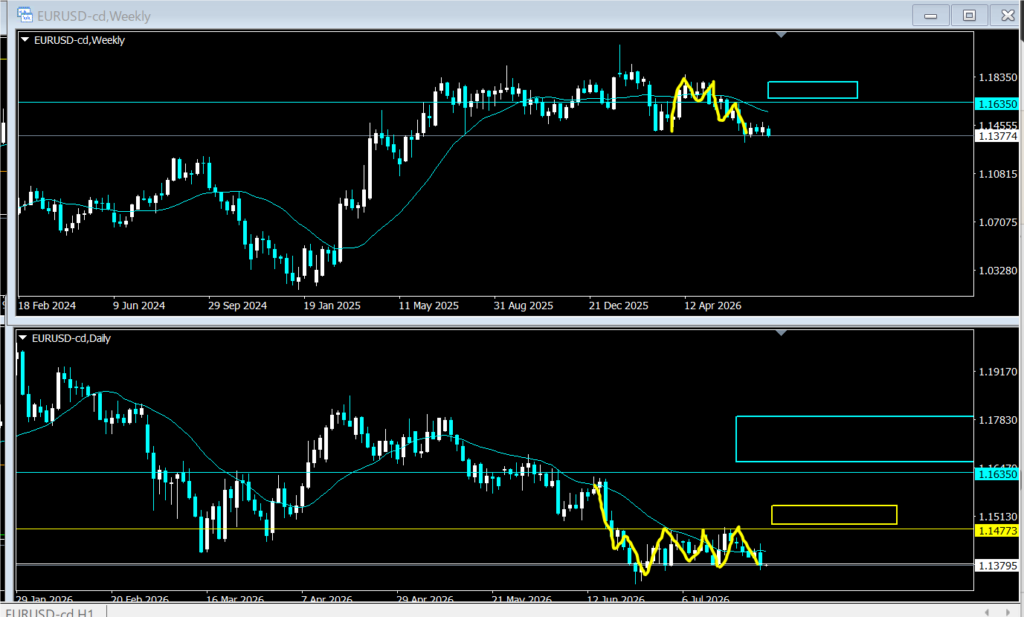Viewport: 1024px width, 617px height.
Task: Select the cyan rectangle object on Weekly chart
Action: [x=812, y=90]
